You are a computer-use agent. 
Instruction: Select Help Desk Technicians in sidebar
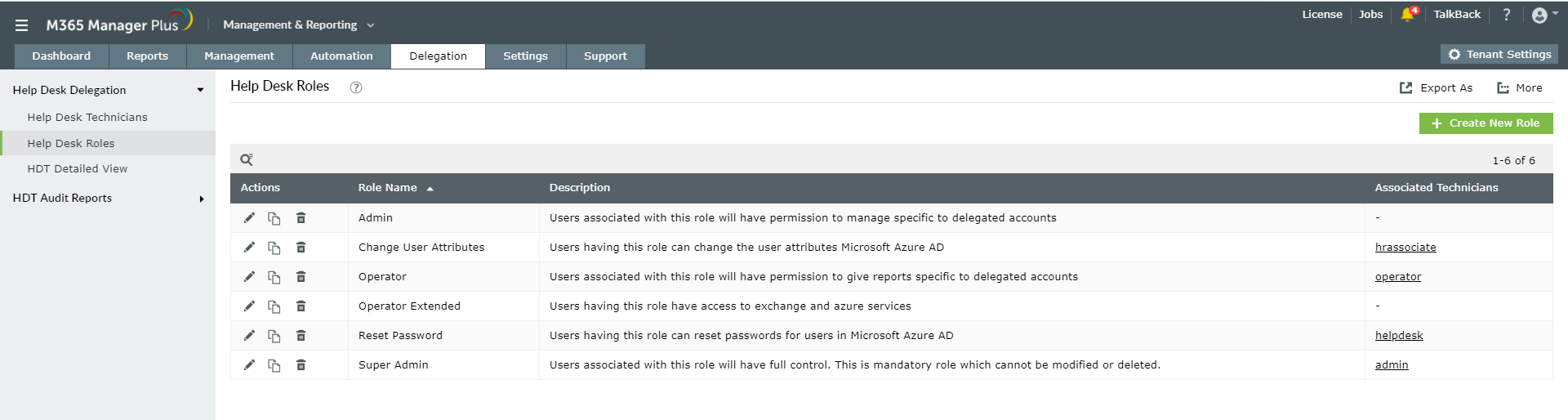[87, 118]
